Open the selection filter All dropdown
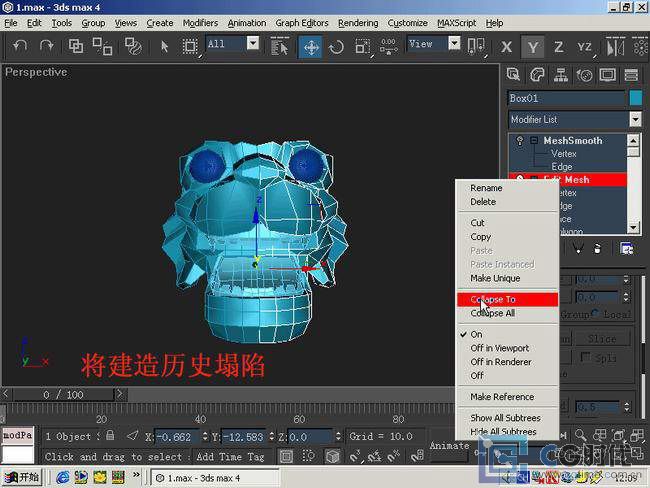 coord(252,43)
